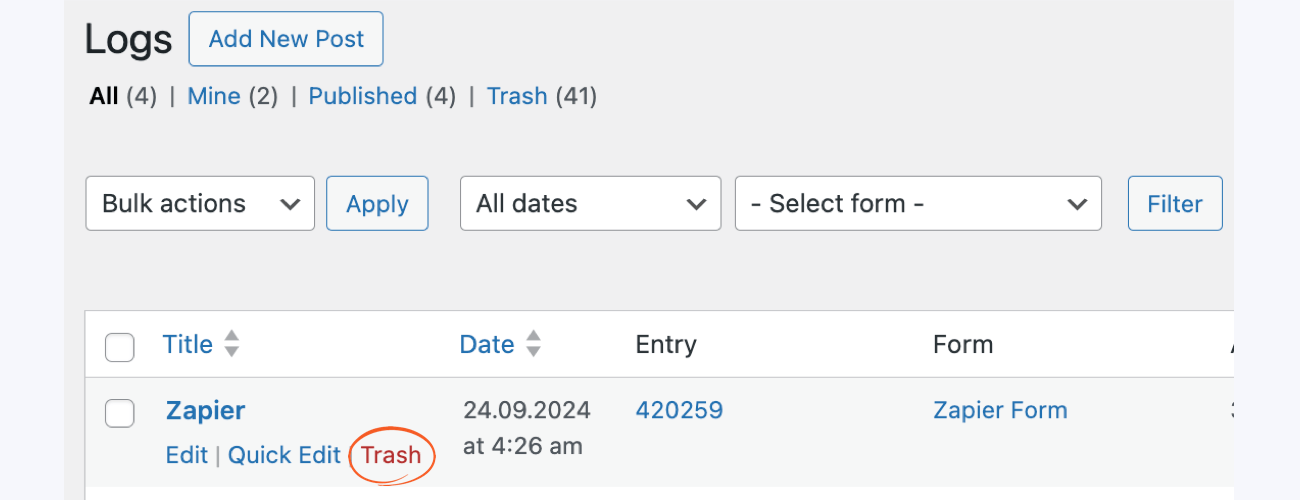1300x500 pixels.
Task: Click the Add New Post button
Action: (x=286, y=39)
